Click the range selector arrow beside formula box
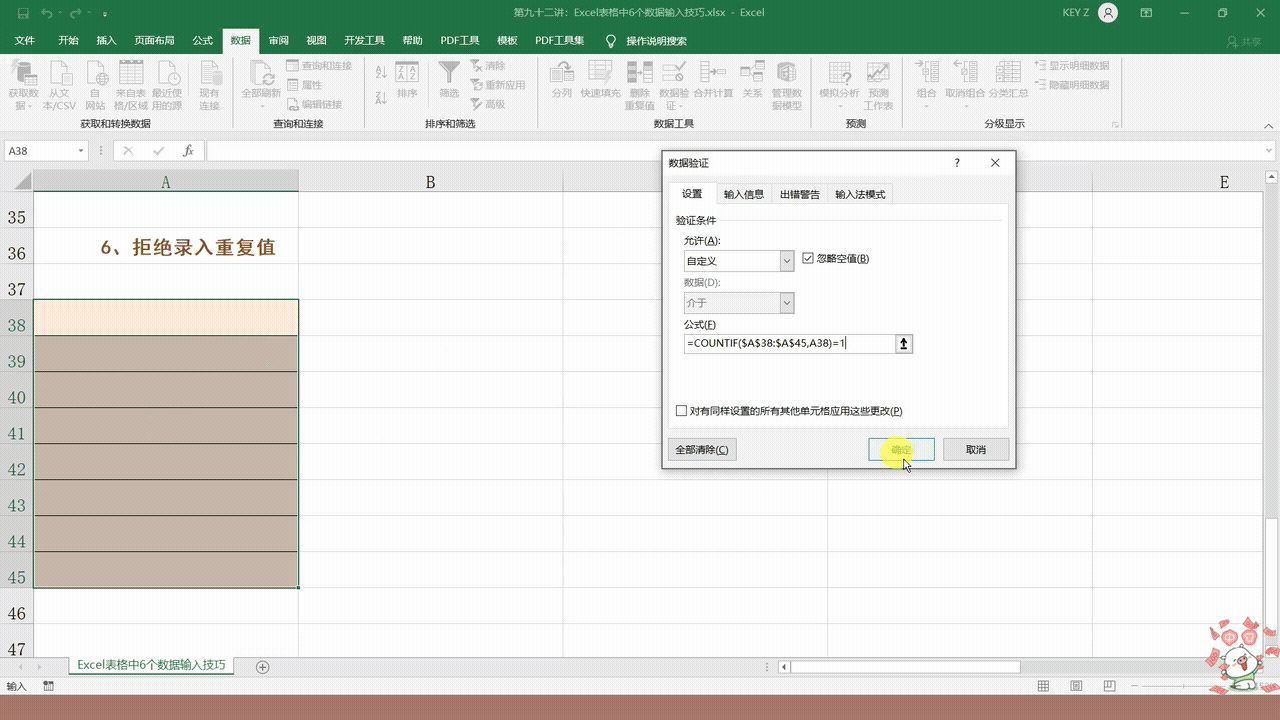The image size is (1280, 720). [x=904, y=344]
